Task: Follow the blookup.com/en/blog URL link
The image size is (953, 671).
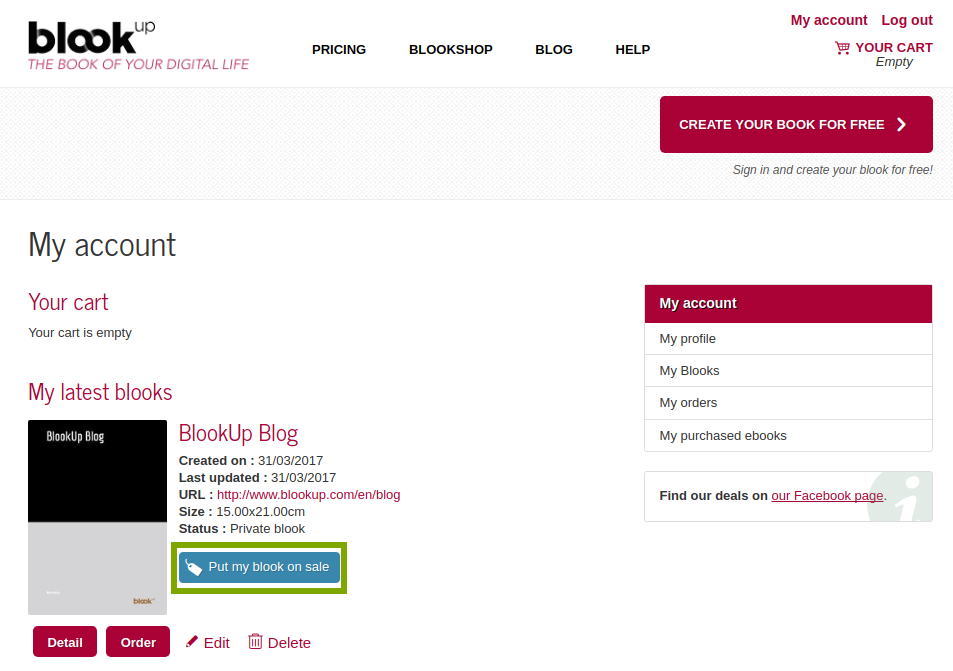Action: (x=309, y=495)
